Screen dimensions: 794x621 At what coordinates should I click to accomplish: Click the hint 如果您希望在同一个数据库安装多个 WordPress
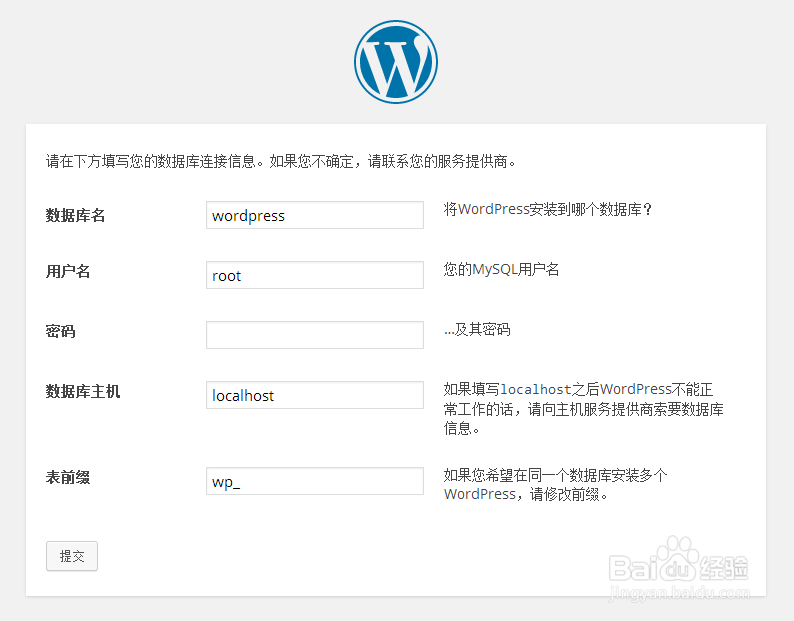click(555, 484)
